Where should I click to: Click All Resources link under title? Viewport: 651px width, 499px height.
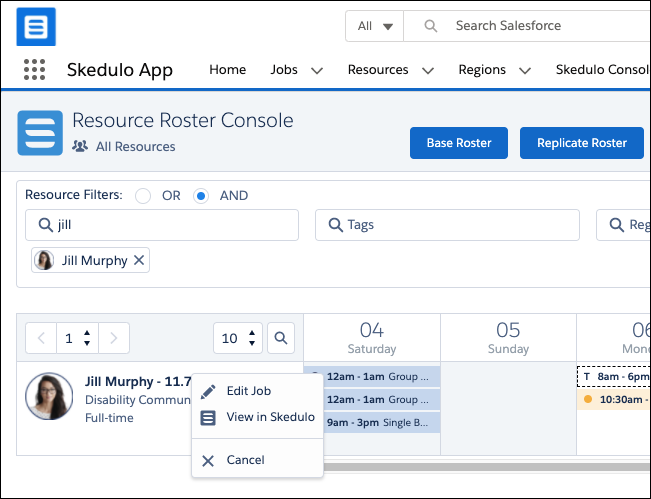[x=135, y=147]
